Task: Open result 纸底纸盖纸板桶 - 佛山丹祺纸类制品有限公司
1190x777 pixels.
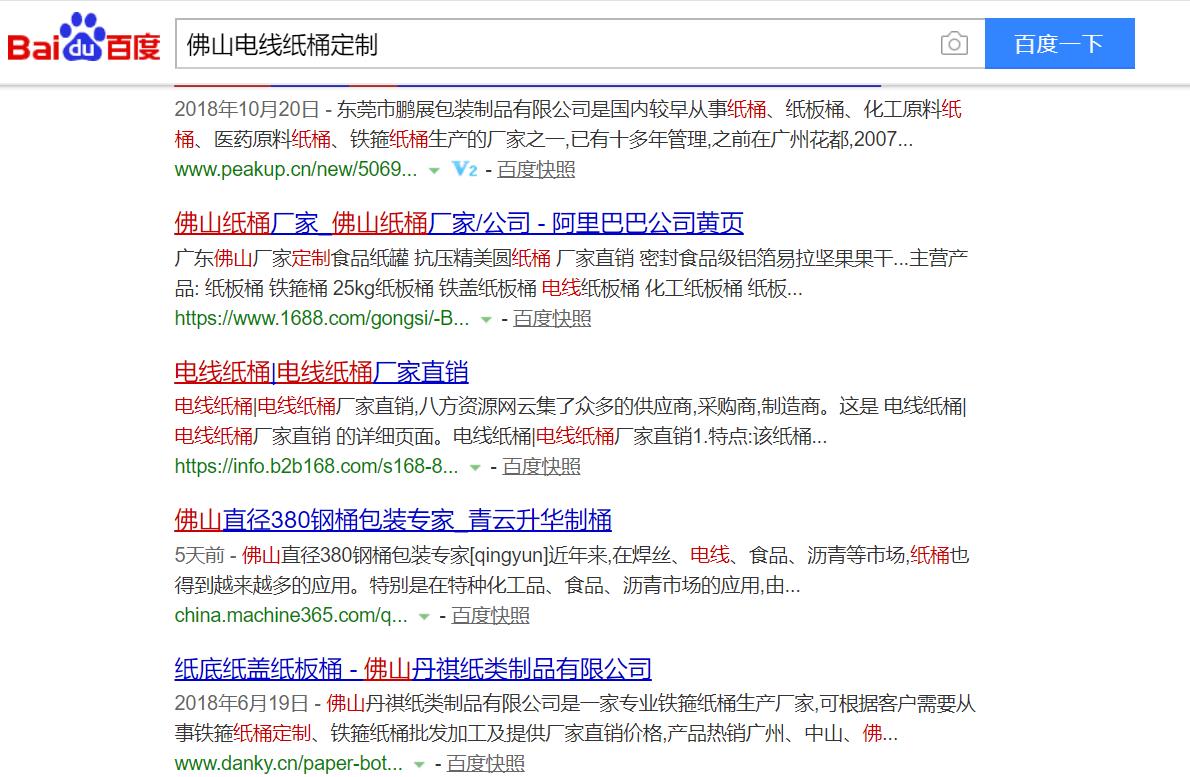Action: click(x=413, y=668)
